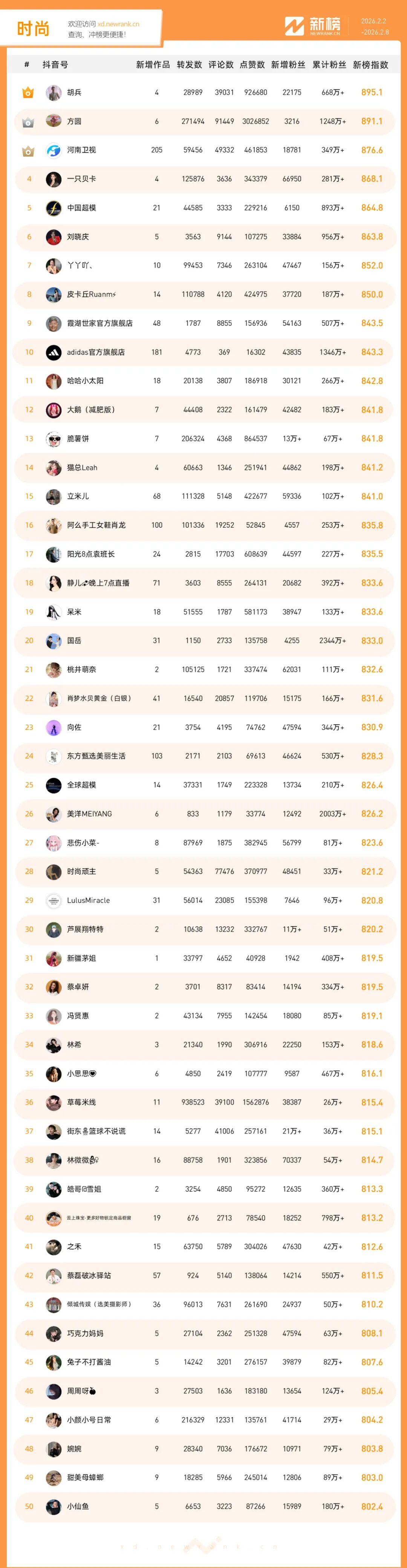Click 胡兵's 895.1 index score

[372, 92]
